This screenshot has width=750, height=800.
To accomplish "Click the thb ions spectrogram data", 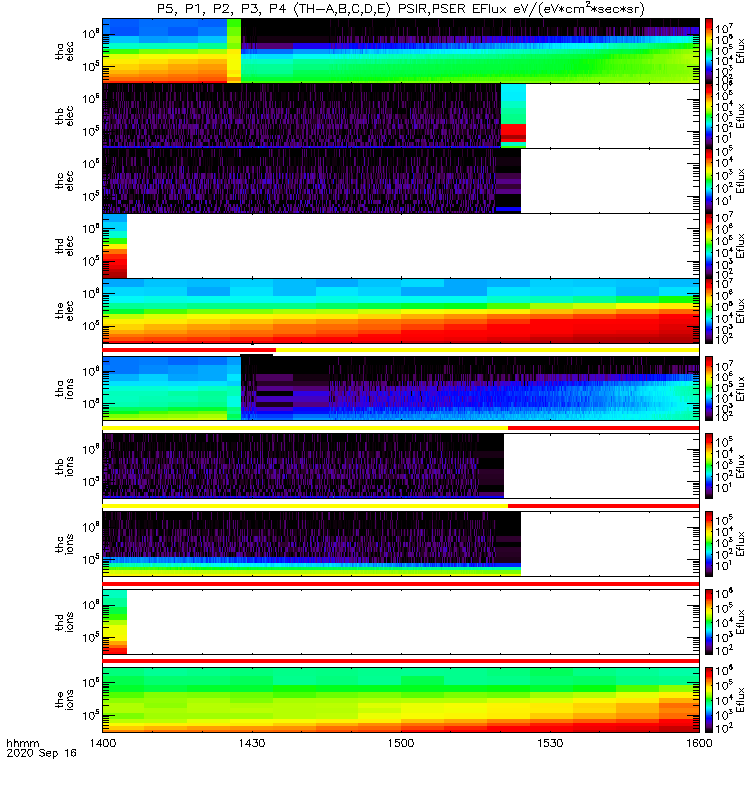I will (303, 466).
